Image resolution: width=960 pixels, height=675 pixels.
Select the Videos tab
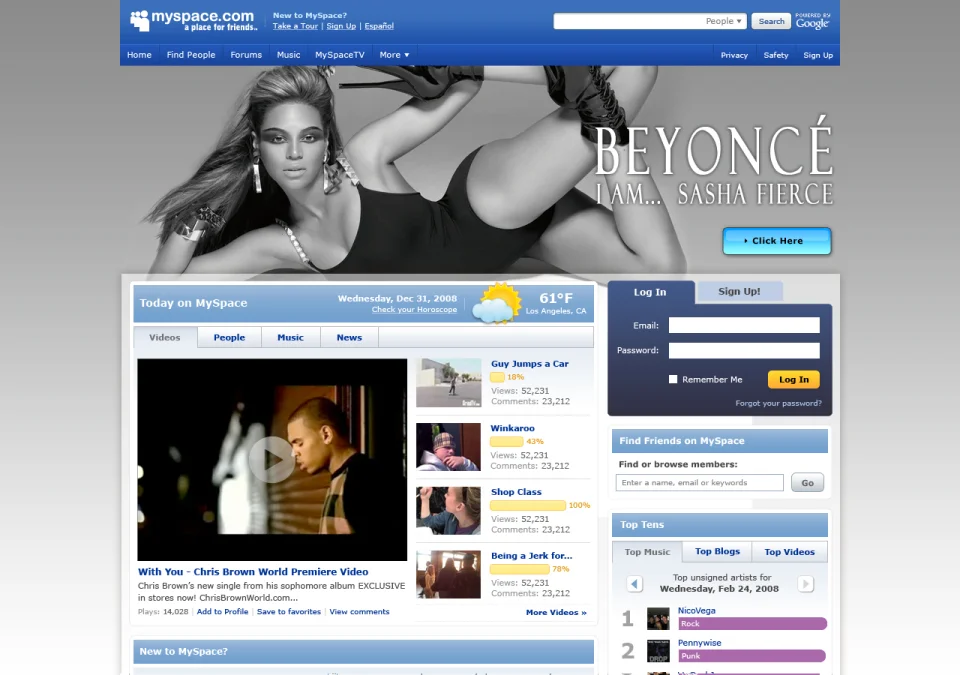pos(165,338)
